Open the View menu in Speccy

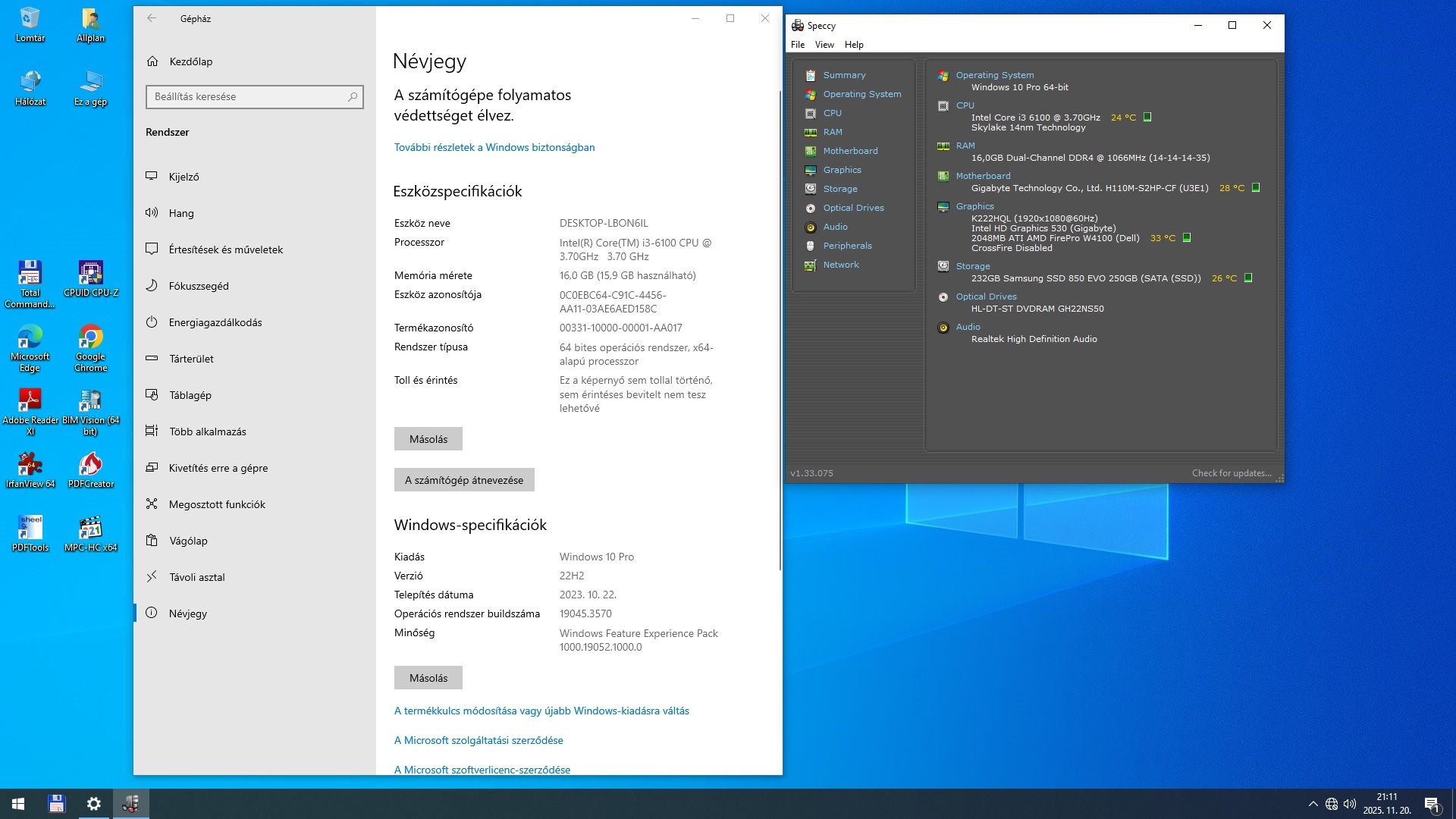pos(824,45)
